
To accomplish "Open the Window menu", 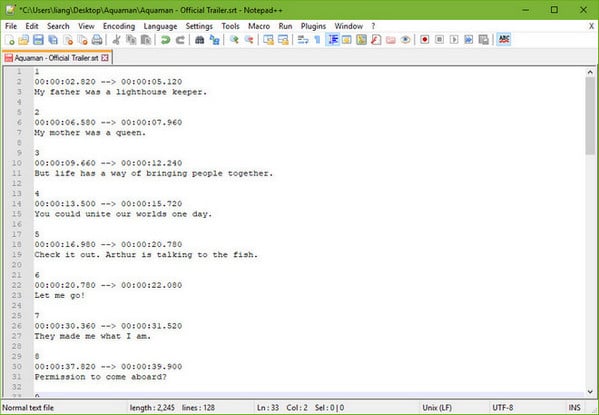I will click(348, 26).
